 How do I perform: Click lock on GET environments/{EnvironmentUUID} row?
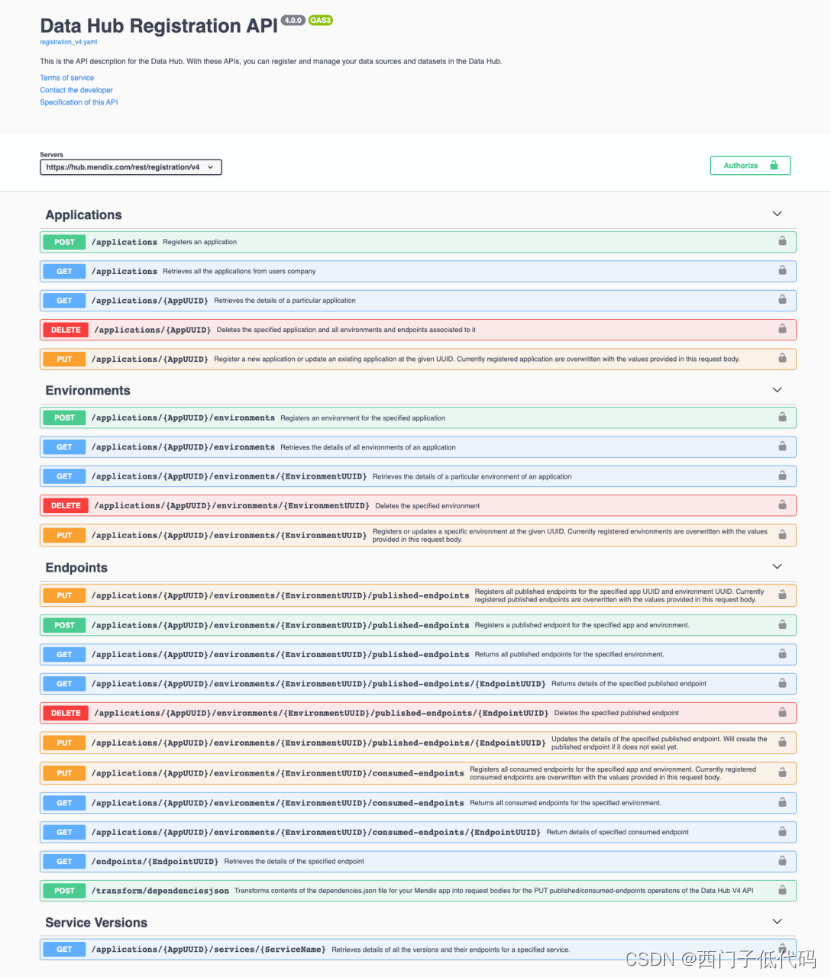782,475
